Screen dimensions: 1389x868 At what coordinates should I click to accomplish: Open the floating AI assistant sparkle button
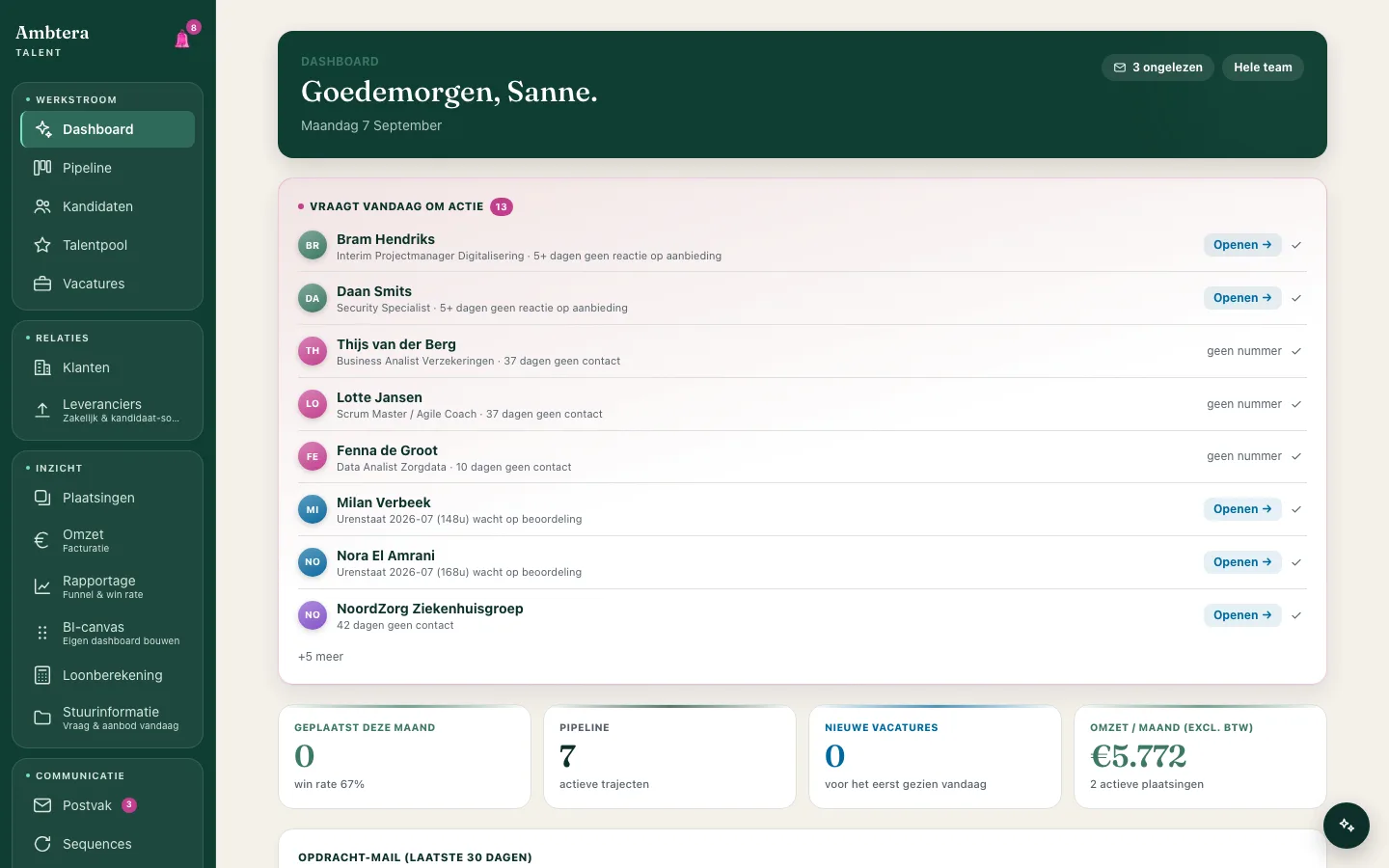pyautogui.click(x=1347, y=826)
